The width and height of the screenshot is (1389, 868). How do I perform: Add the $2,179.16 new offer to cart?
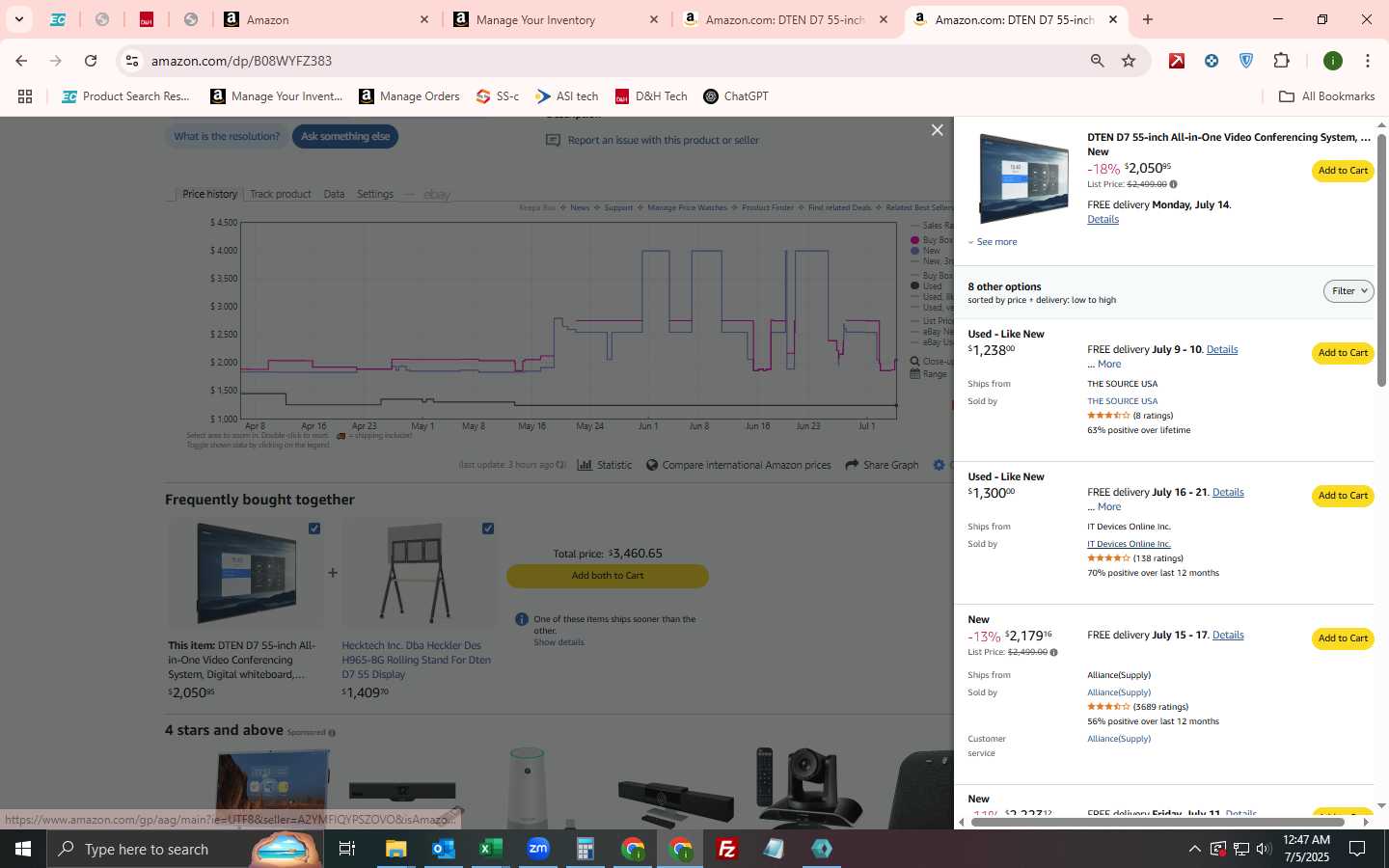[x=1343, y=638]
